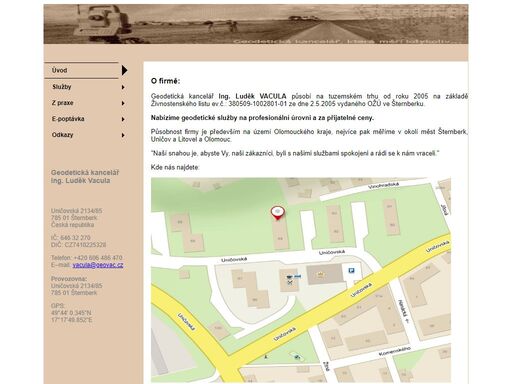Click the Telefon +420 606 486 470 line

pos(87,258)
